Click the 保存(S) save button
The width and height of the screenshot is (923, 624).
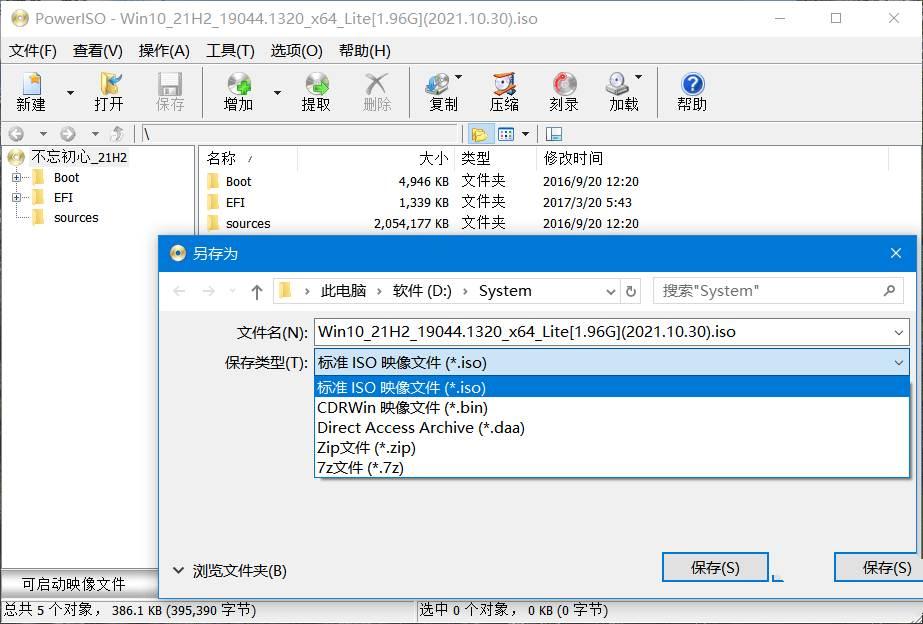click(x=714, y=567)
